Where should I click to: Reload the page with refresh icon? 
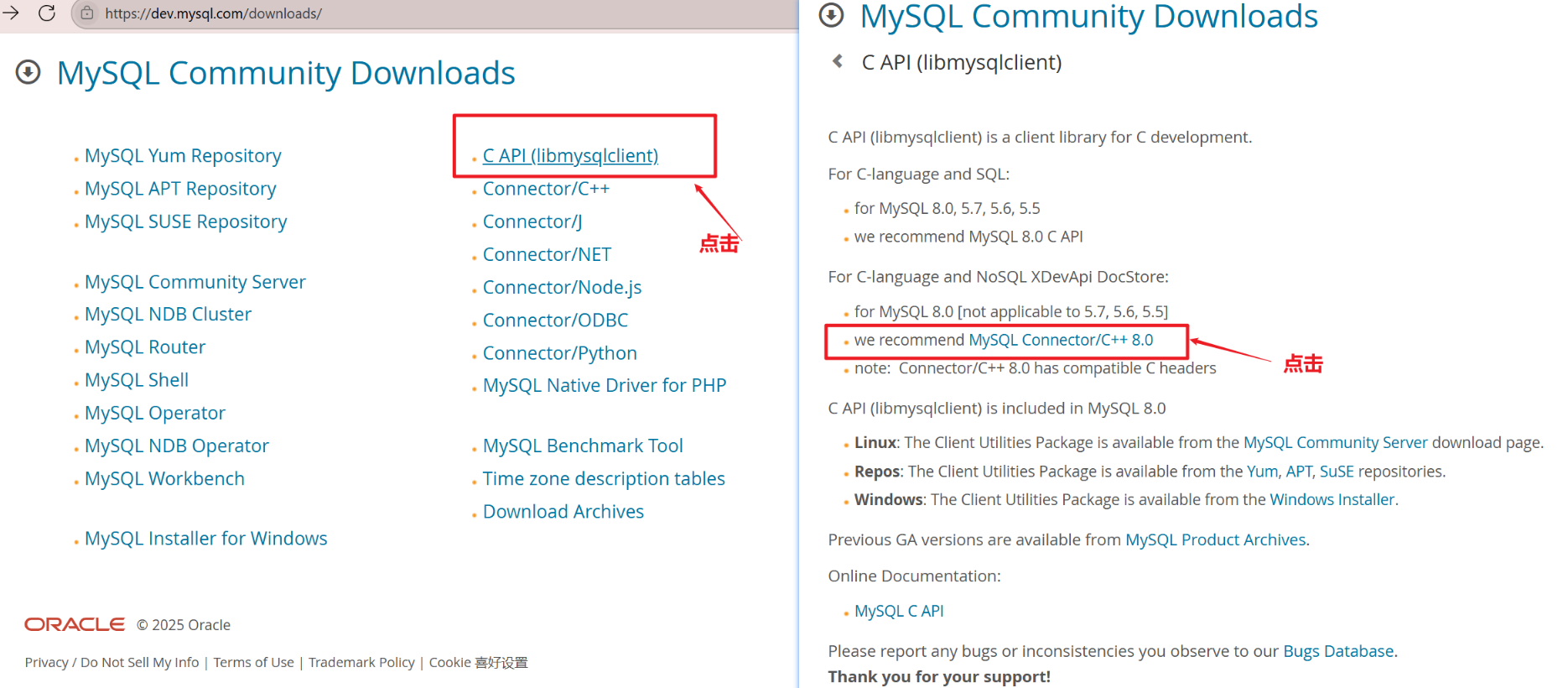[x=47, y=13]
